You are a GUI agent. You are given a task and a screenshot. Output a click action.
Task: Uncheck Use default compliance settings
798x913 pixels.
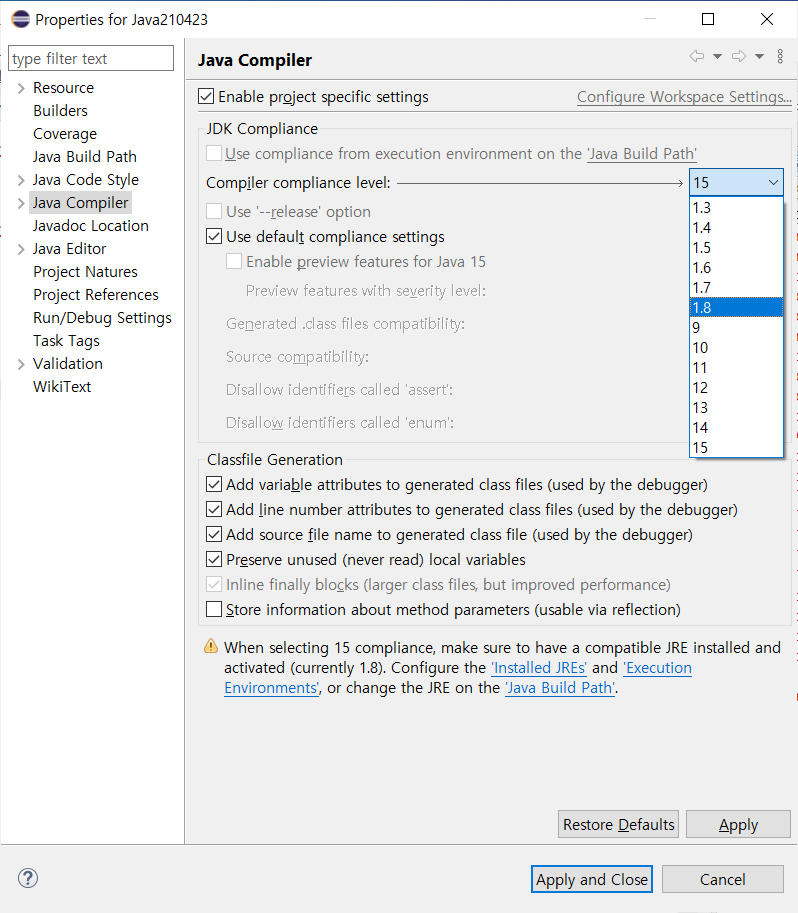tap(214, 236)
